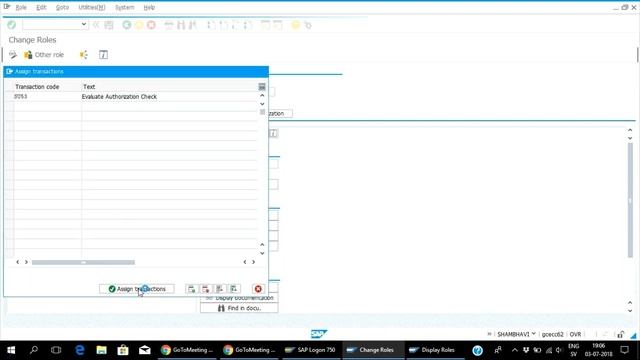
Task: Open File Explorer from taskbar
Action: (101, 350)
